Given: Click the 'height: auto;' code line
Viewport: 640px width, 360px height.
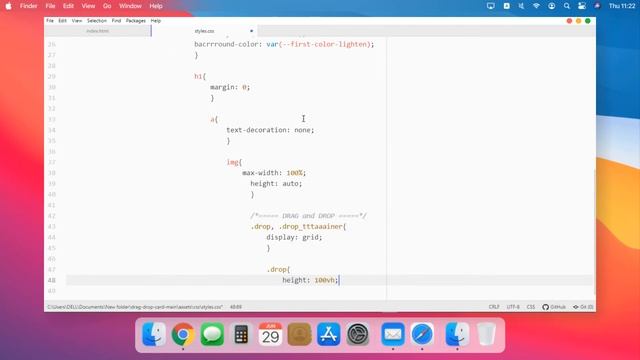Looking at the screenshot, I should [276, 184].
